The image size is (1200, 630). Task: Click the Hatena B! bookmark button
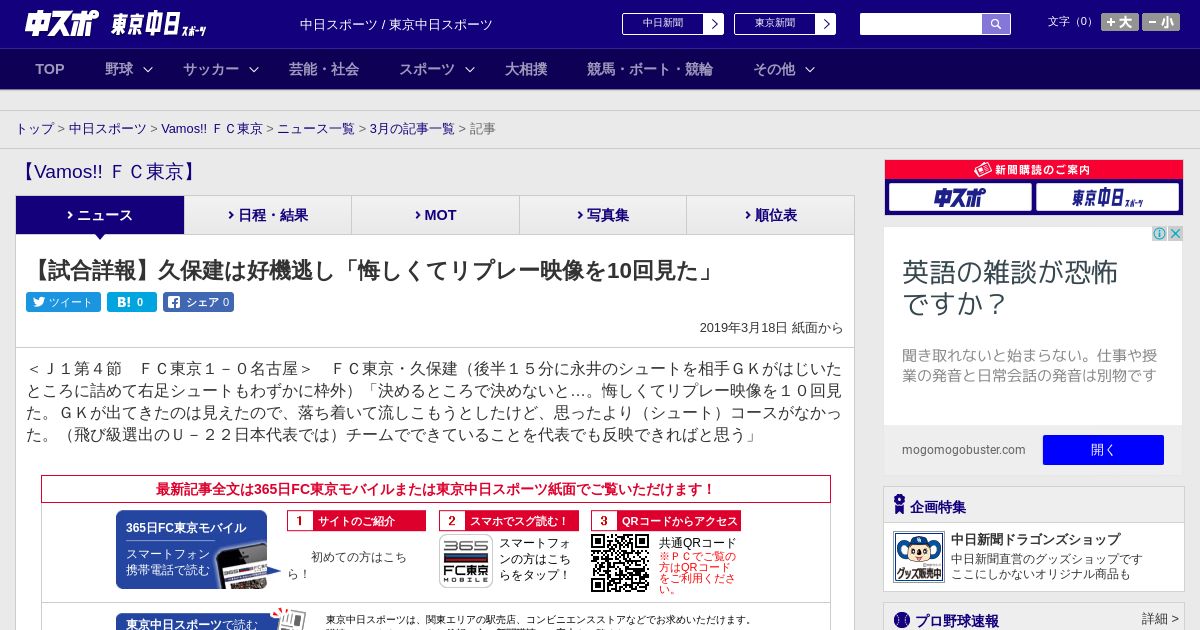(132, 302)
